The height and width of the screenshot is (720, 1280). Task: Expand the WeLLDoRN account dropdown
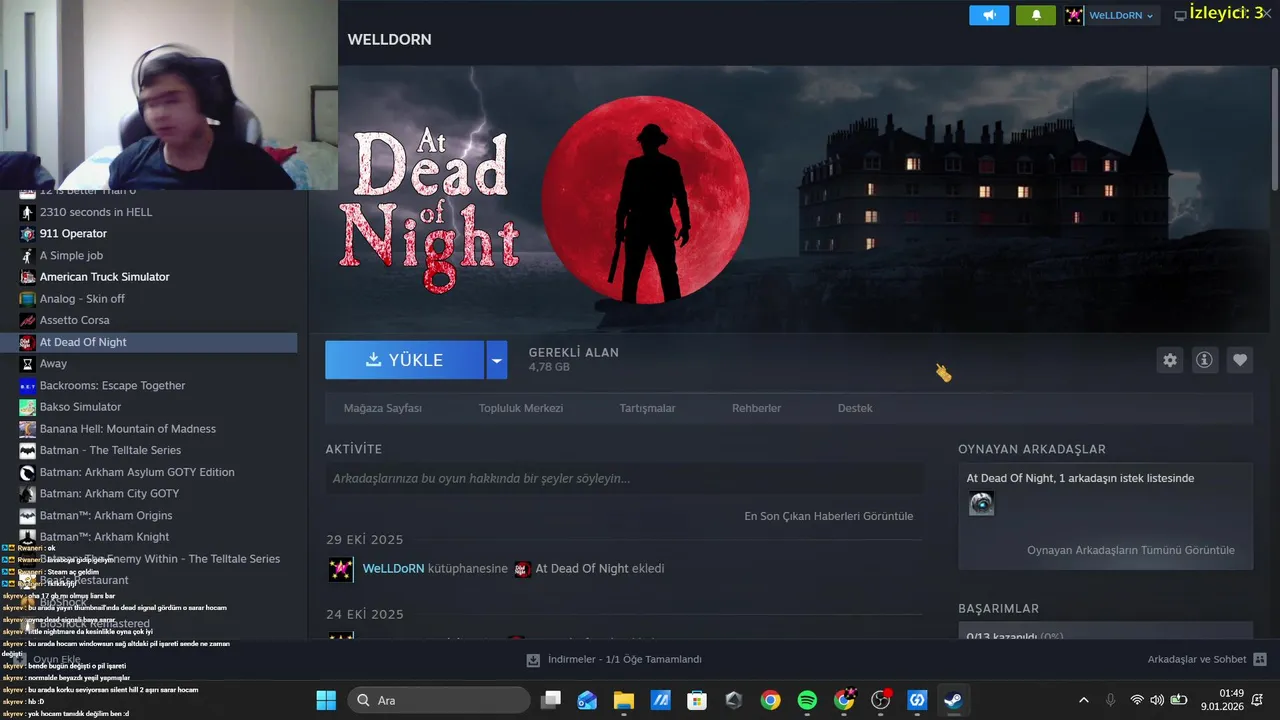click(x=1121, y=15)
